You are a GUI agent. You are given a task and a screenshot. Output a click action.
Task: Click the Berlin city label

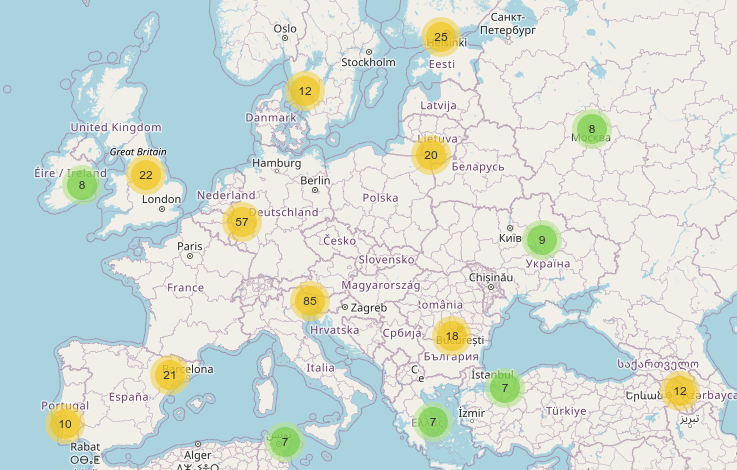tap(315, 180)
